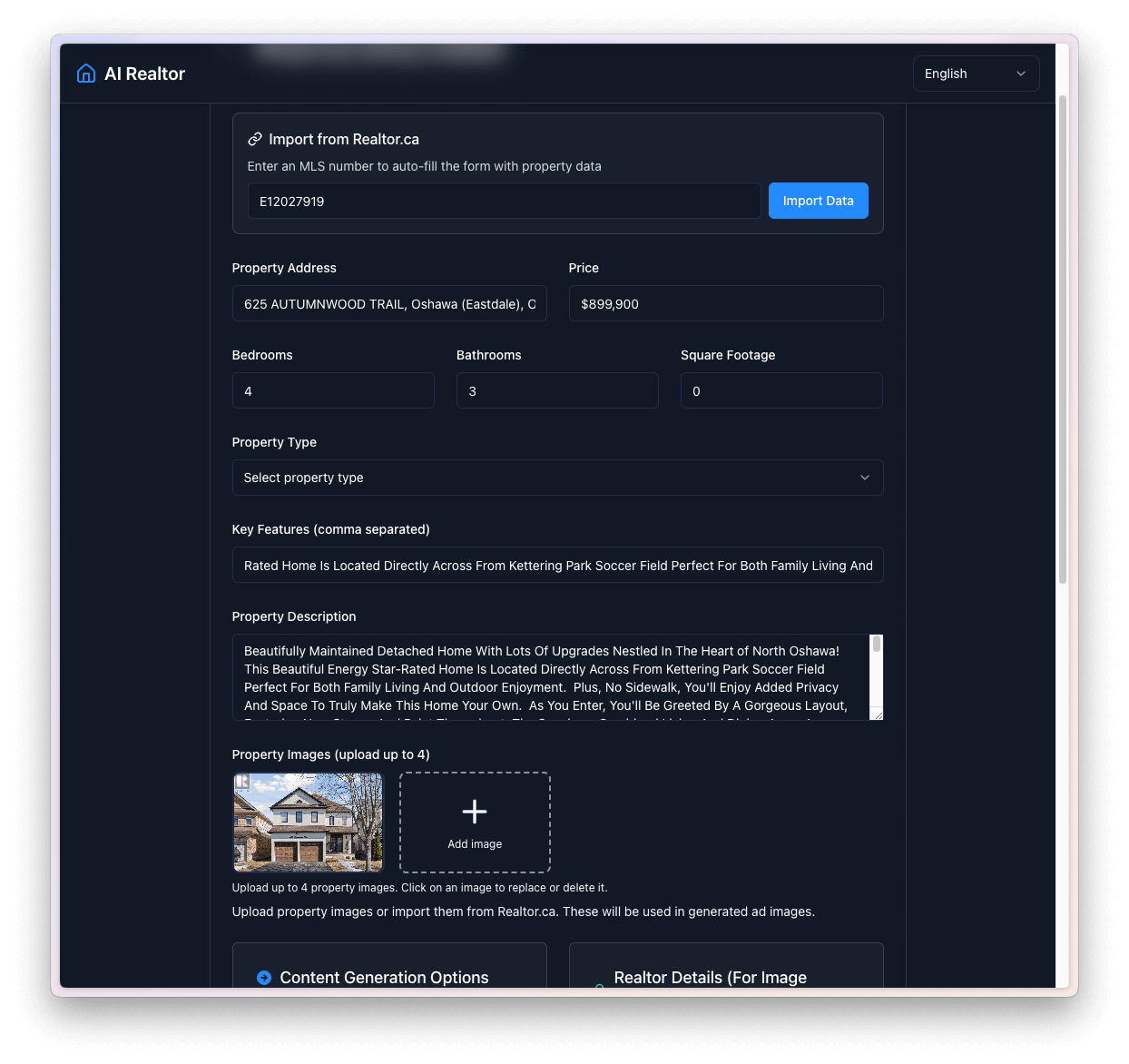Screen dimensions: 1129x1064
Task: Click the link icon beside Import from Realtor.ca
Action: pos(255,139)
